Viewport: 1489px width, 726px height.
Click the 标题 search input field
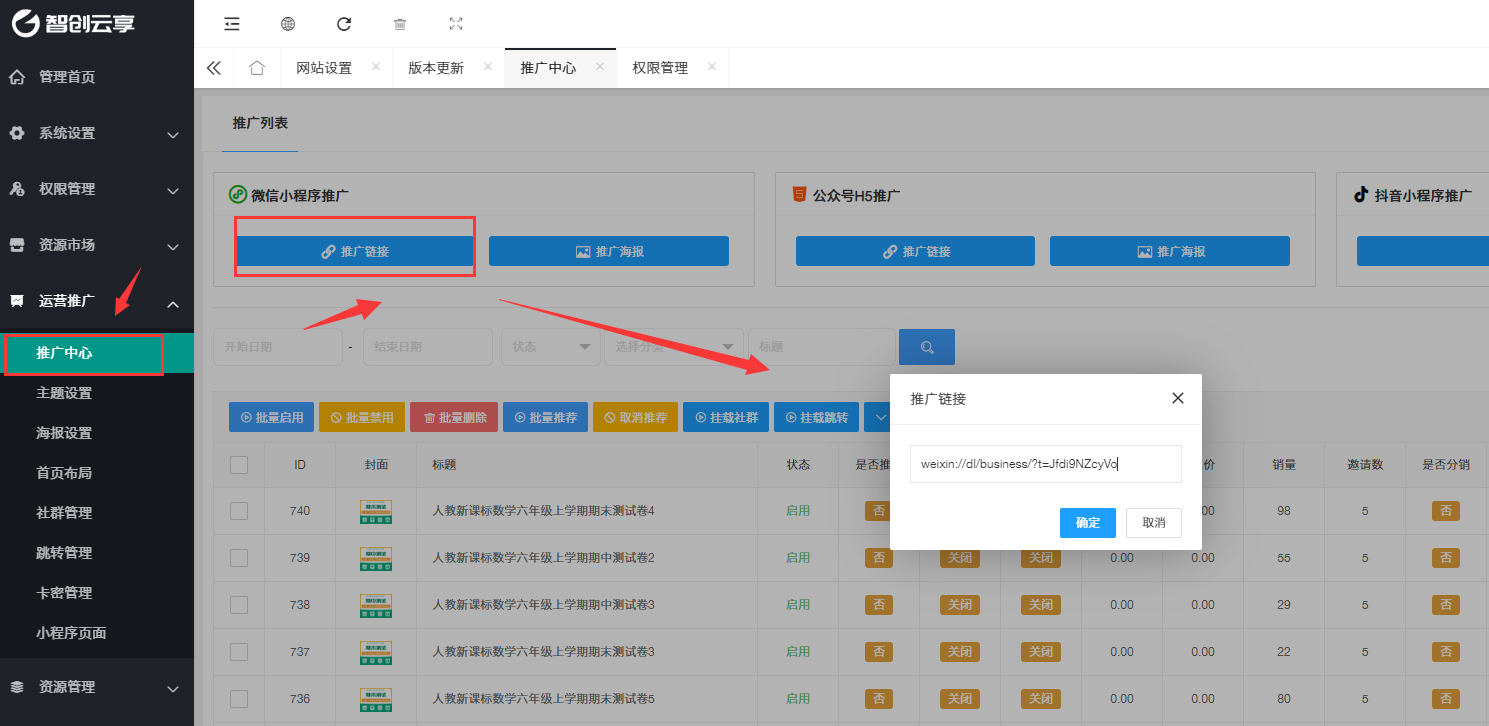(821, 347)
